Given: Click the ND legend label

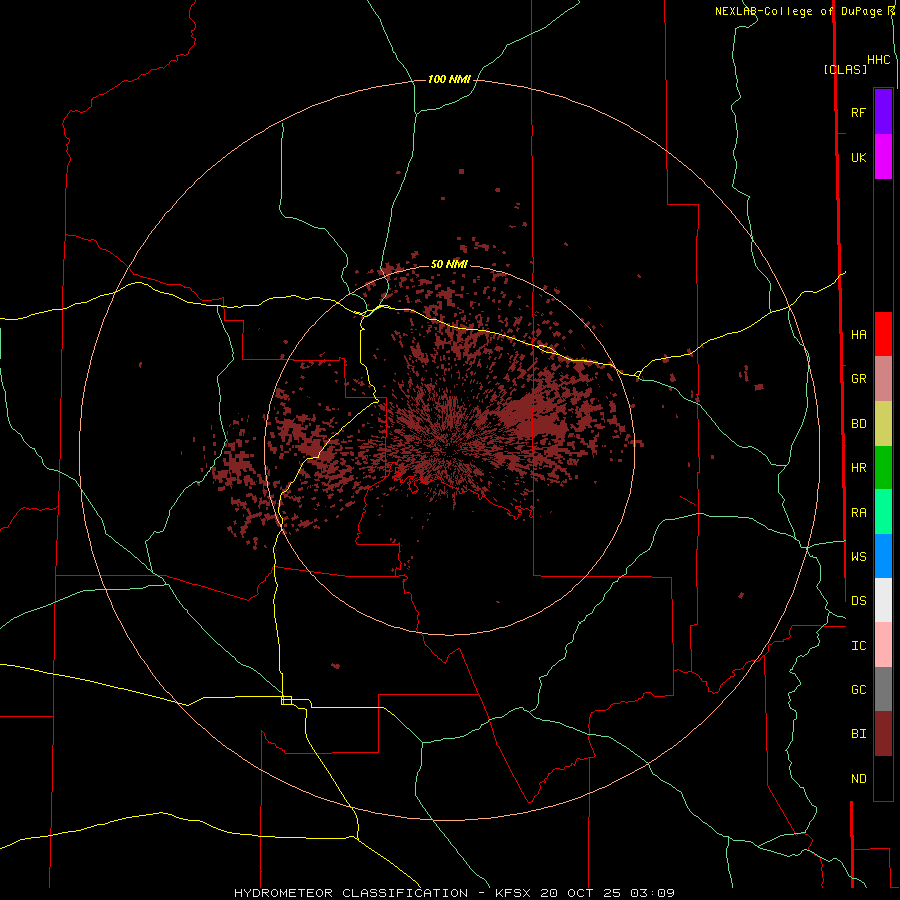Looking at the screenshot, I should pos(858,779).
